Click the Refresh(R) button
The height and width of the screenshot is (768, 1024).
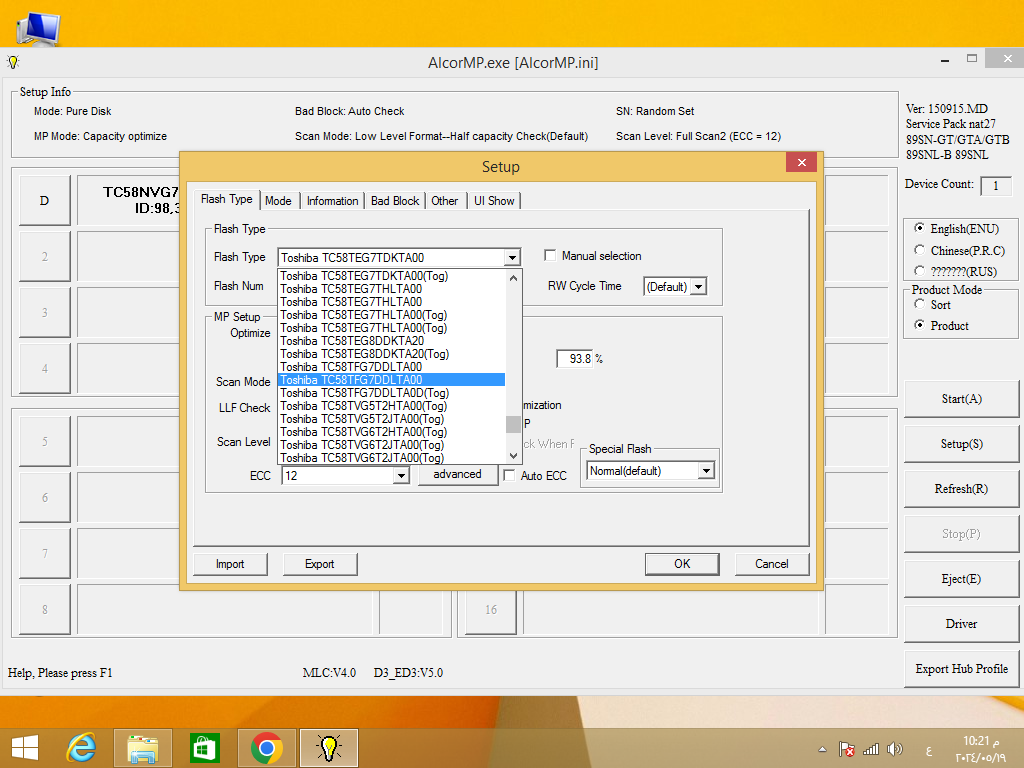(x=961, y=489)
